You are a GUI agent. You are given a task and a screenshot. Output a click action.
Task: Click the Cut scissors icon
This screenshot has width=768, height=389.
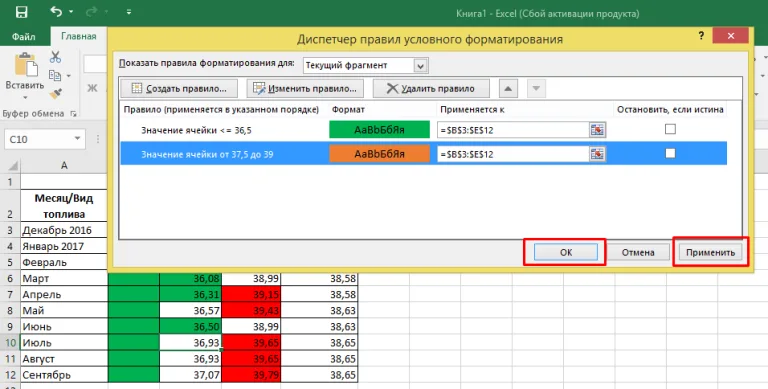click(55, 57)
